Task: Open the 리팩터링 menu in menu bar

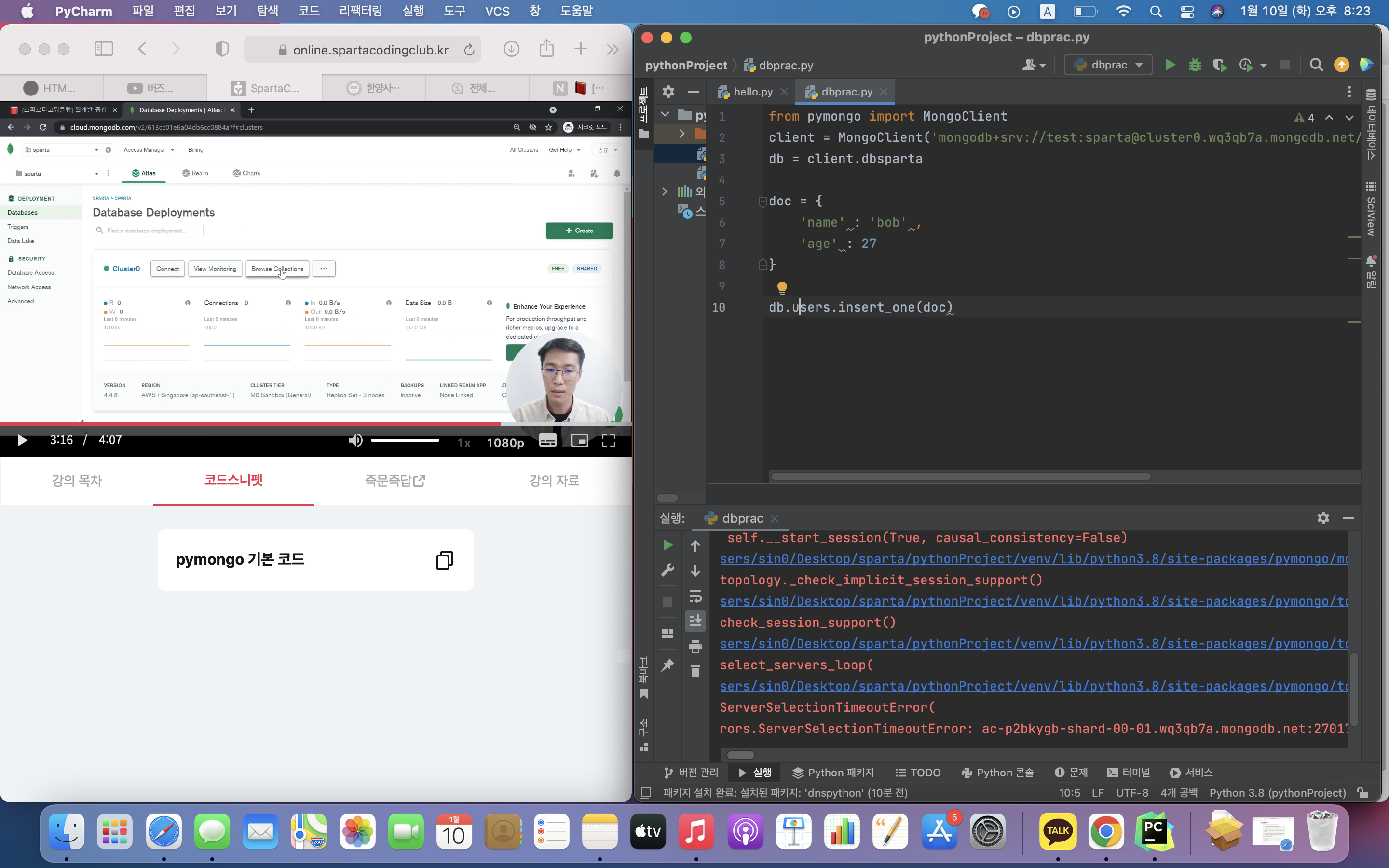Action: coord(360,11)
